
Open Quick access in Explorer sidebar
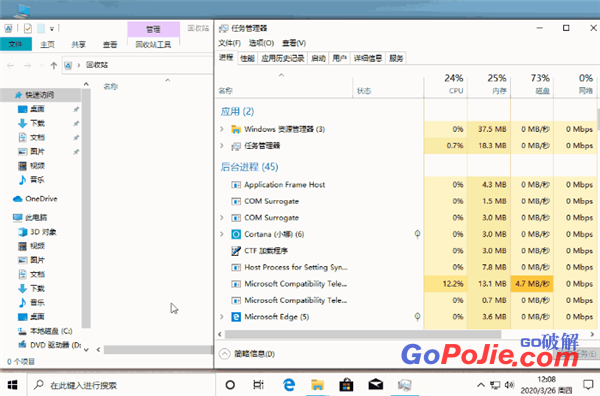[x=40, y=95]
